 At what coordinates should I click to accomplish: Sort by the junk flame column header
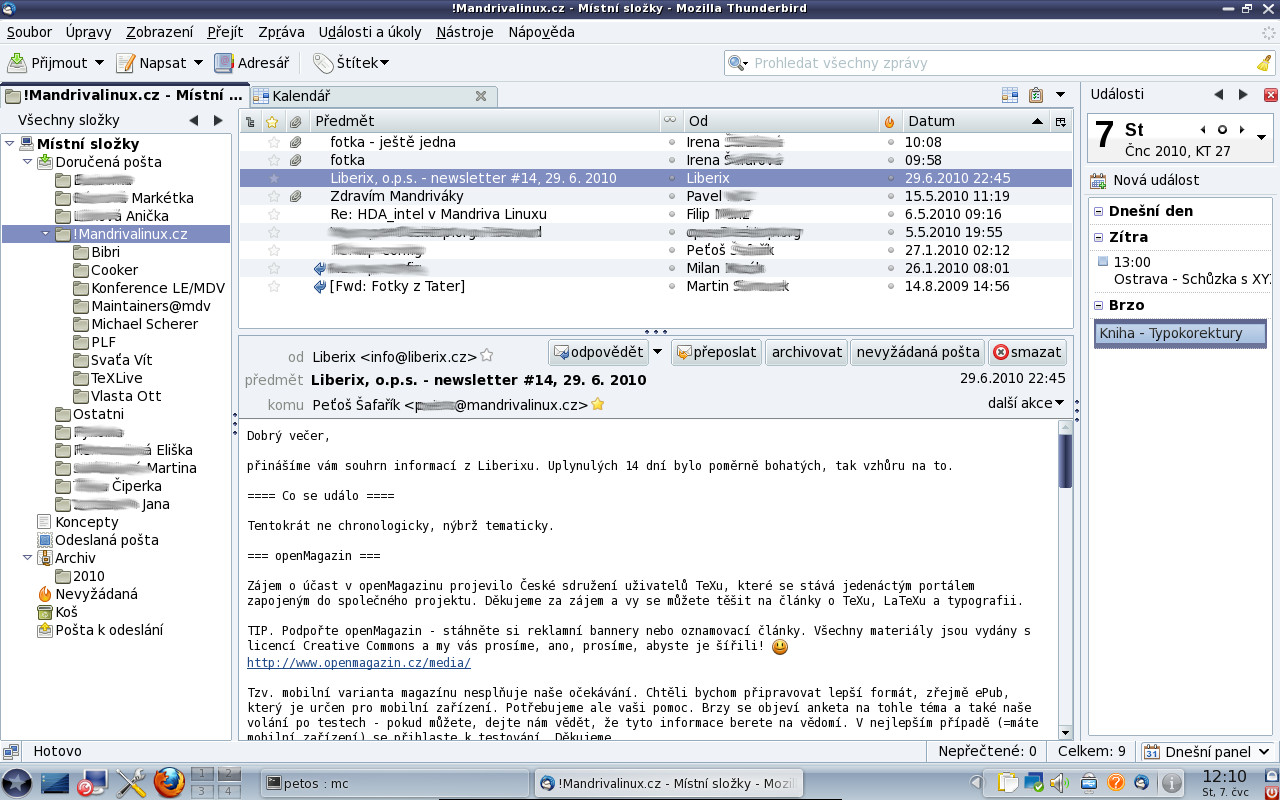(889, 122)
